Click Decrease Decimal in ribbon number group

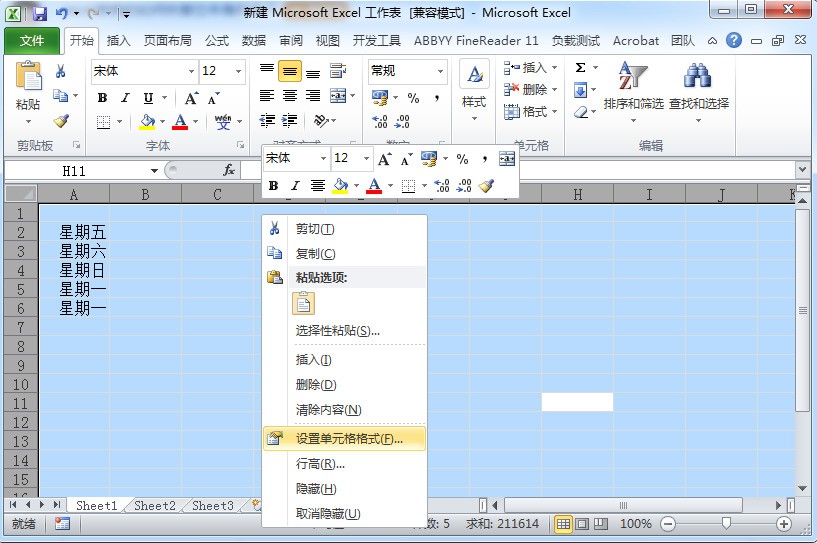click(x=402, y=121)
